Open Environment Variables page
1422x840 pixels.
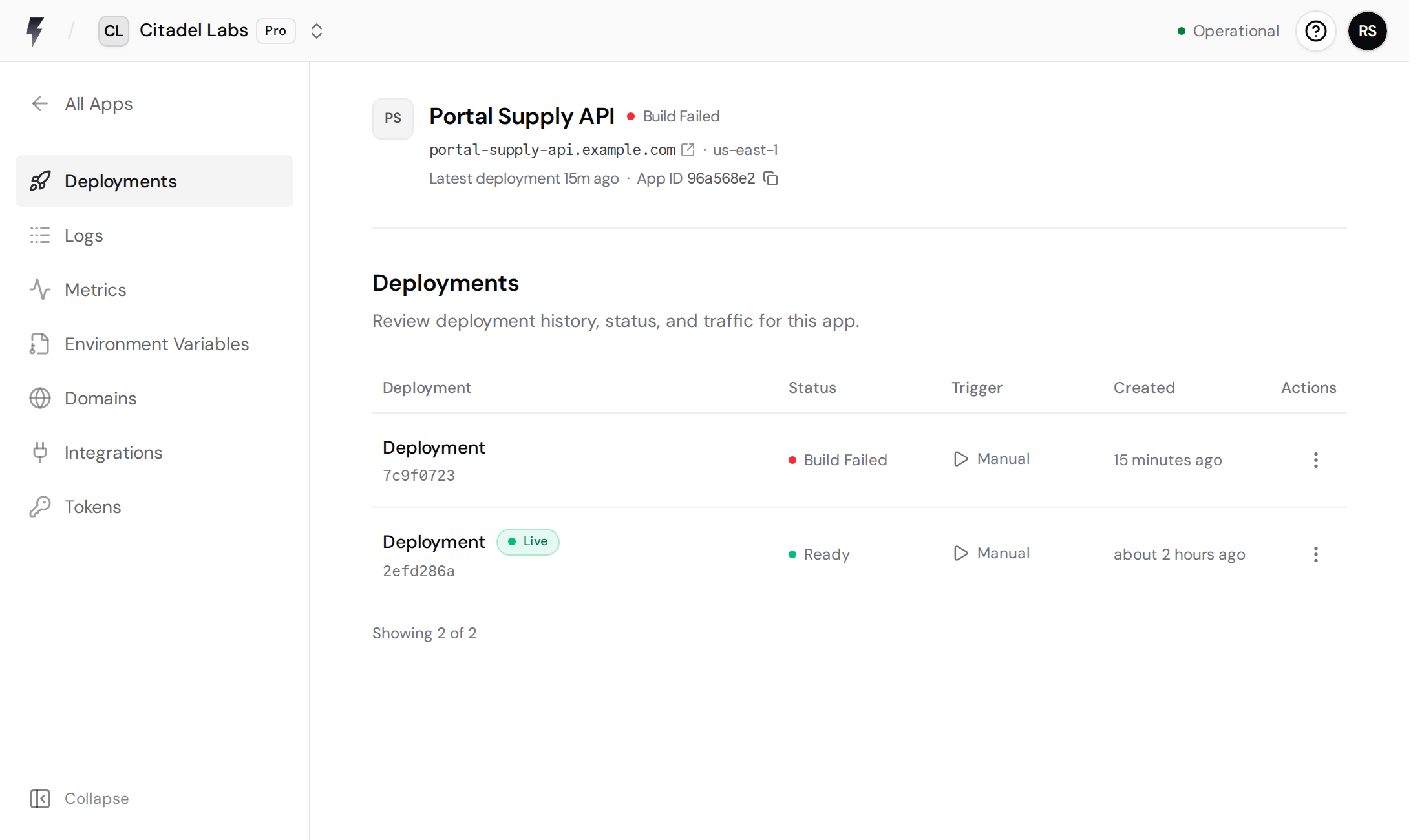point(154,344)
